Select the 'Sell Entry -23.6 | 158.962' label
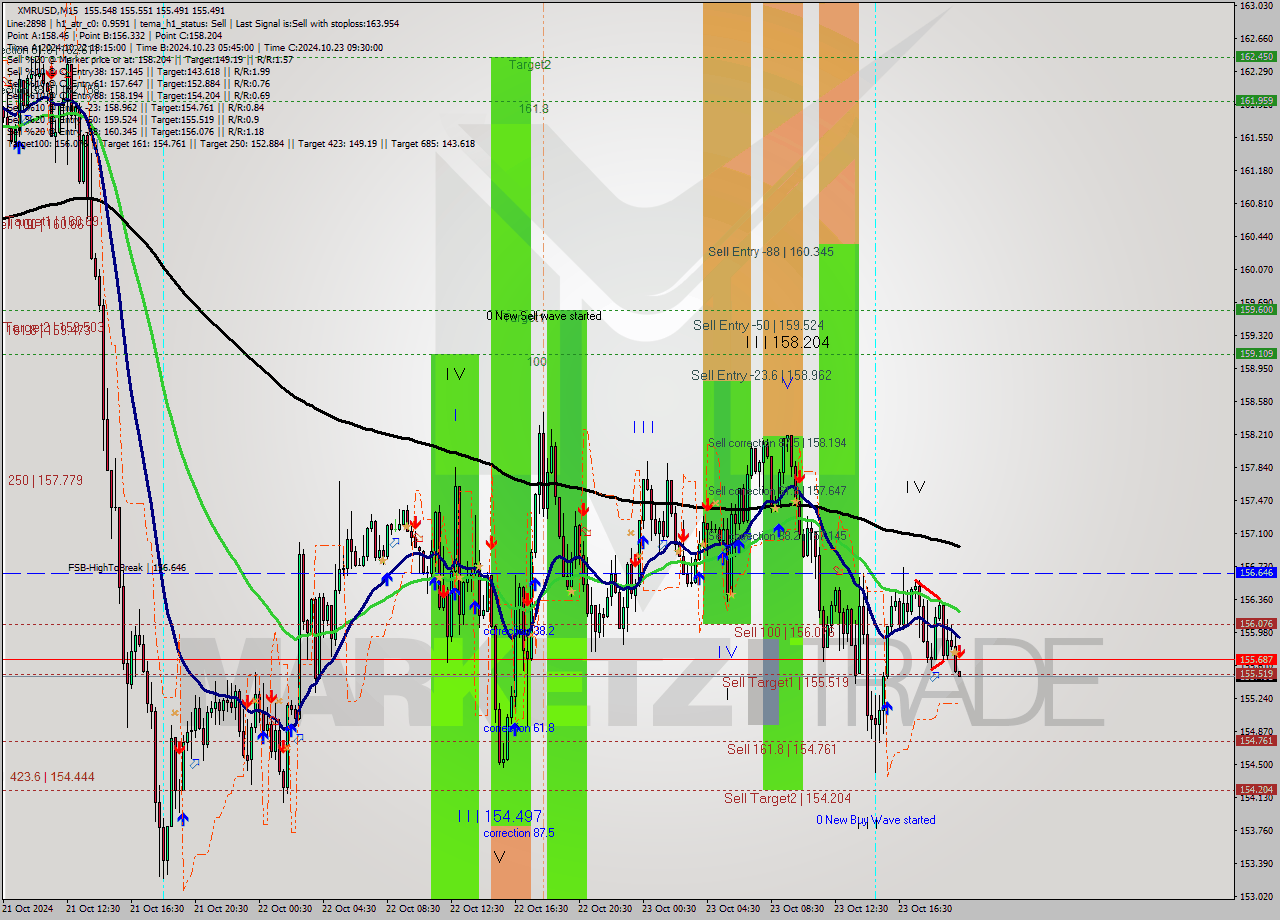Image resolution: width=1280 pixels, height=920 pixels. click(x=761, y=376)
